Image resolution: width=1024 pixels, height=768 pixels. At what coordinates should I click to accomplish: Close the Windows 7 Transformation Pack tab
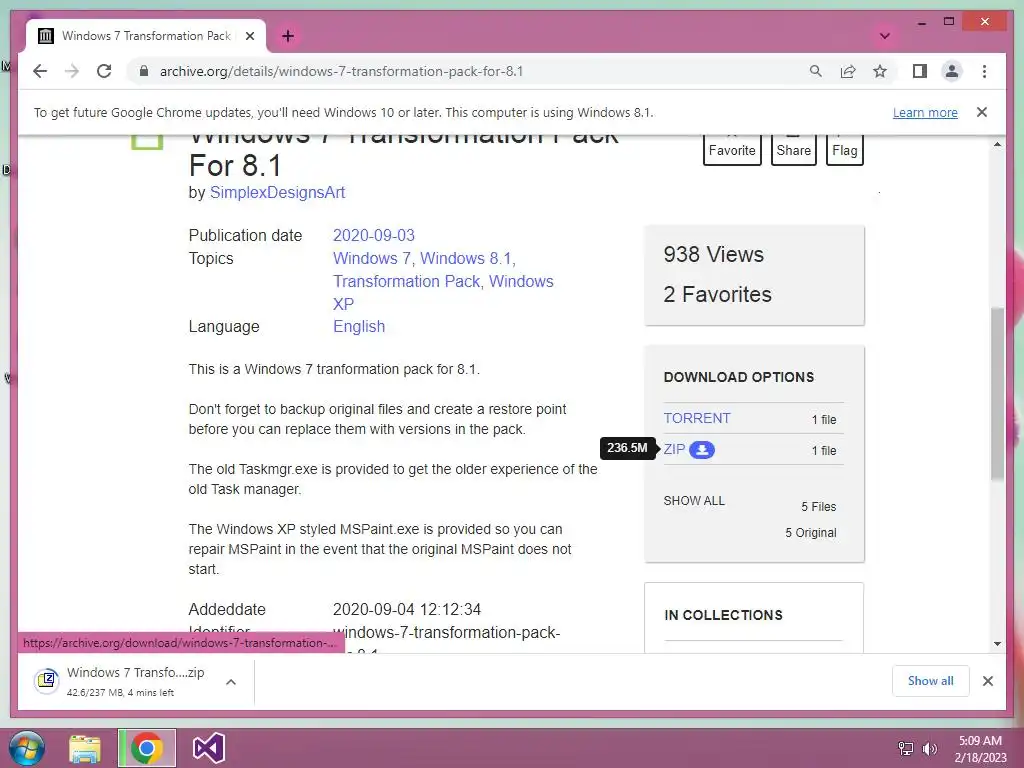click(249, 36)
